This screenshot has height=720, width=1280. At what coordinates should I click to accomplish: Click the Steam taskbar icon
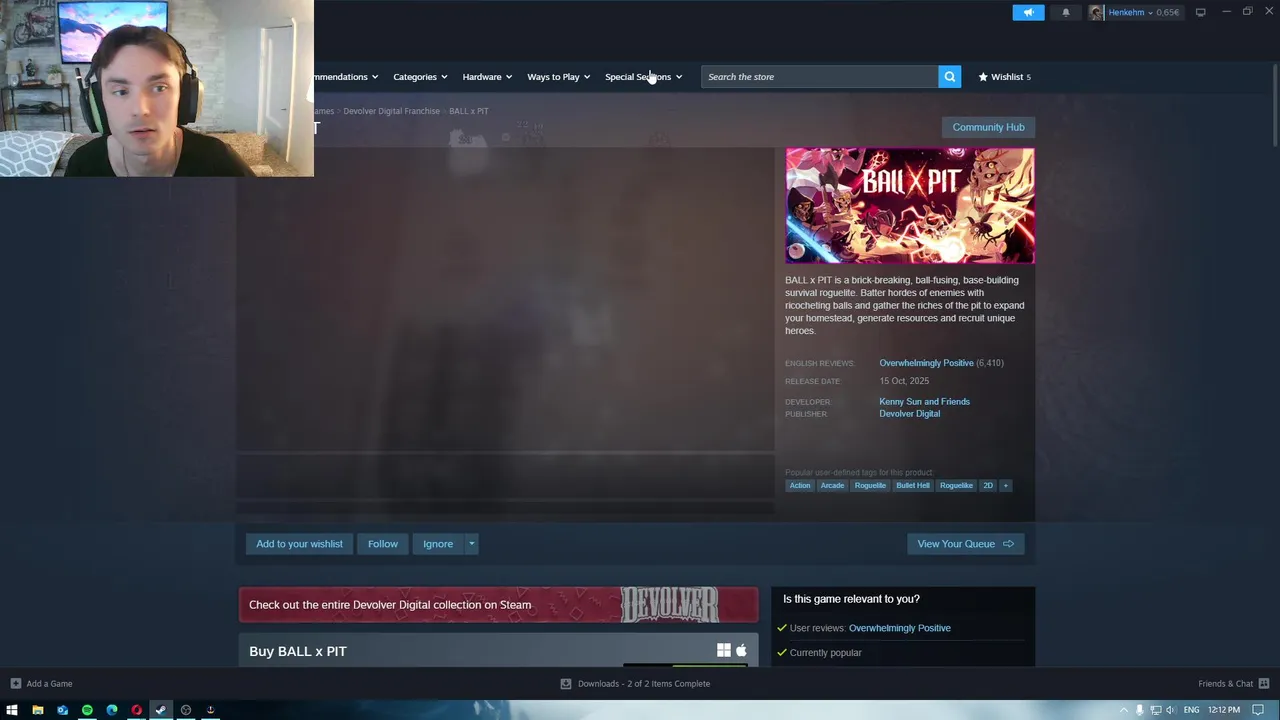coord(161,710)
